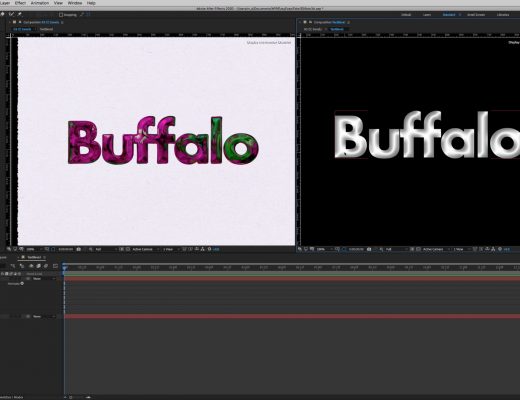This screenshot has width=520, height=400.
Task: Open right Composition panel menu icon
Action: coord(349,22)
